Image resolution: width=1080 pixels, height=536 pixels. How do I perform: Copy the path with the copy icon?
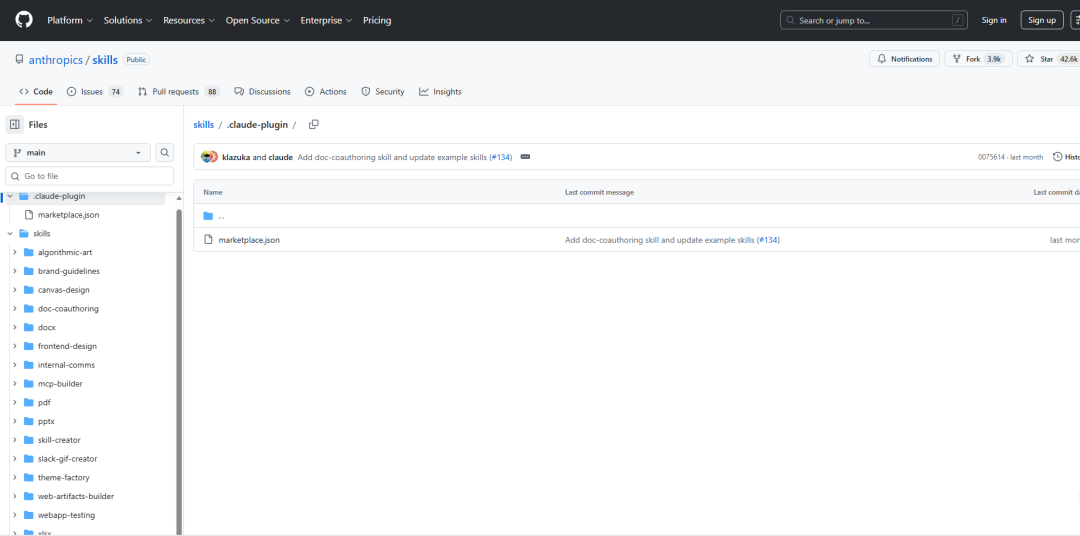(313, 125)
